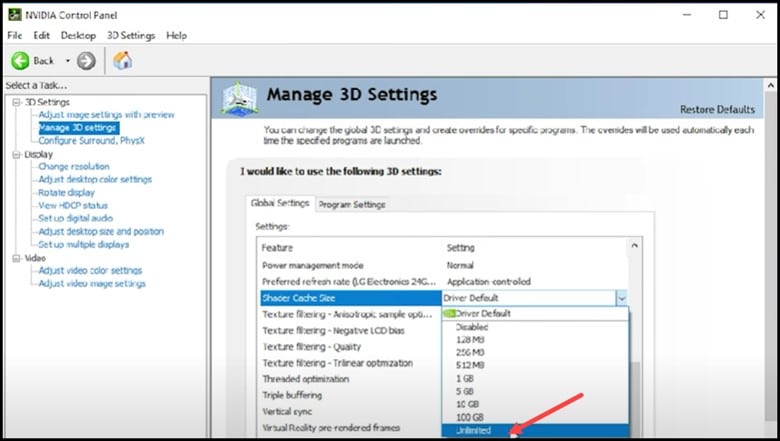The height and width of the screenshot is (441, 780).
Task: Click the Home icon in toolbar
Action: [122, 61]
